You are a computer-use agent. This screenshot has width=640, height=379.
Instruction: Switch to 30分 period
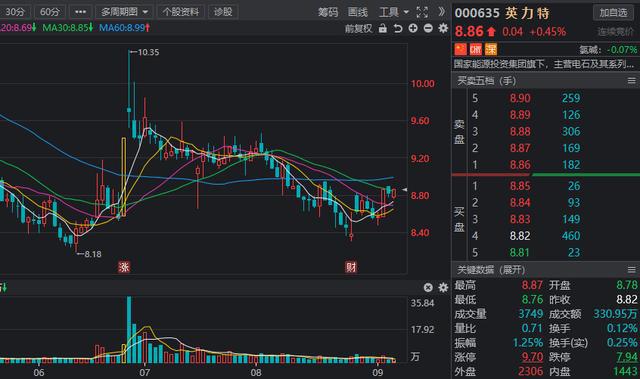15,12
